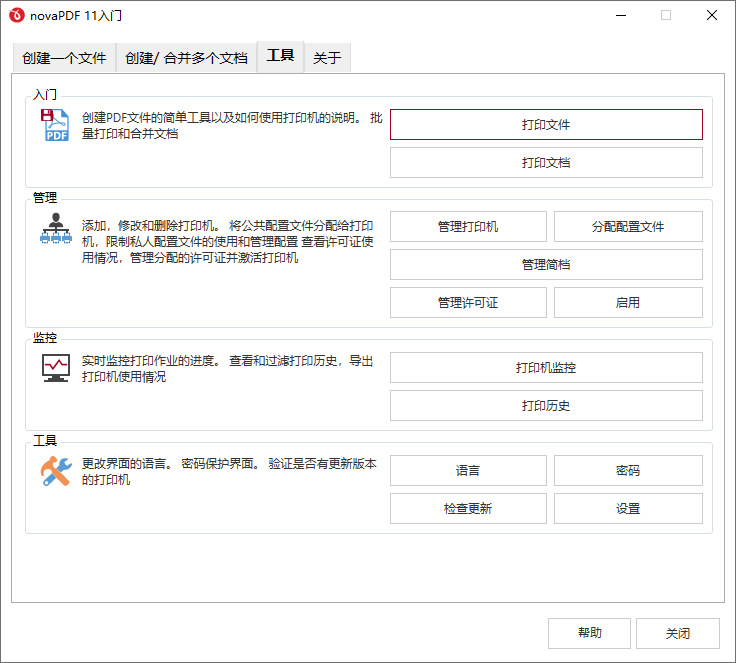Click the 分配配置文件 button
Screen dimensions: 736x663
[628, 227]
